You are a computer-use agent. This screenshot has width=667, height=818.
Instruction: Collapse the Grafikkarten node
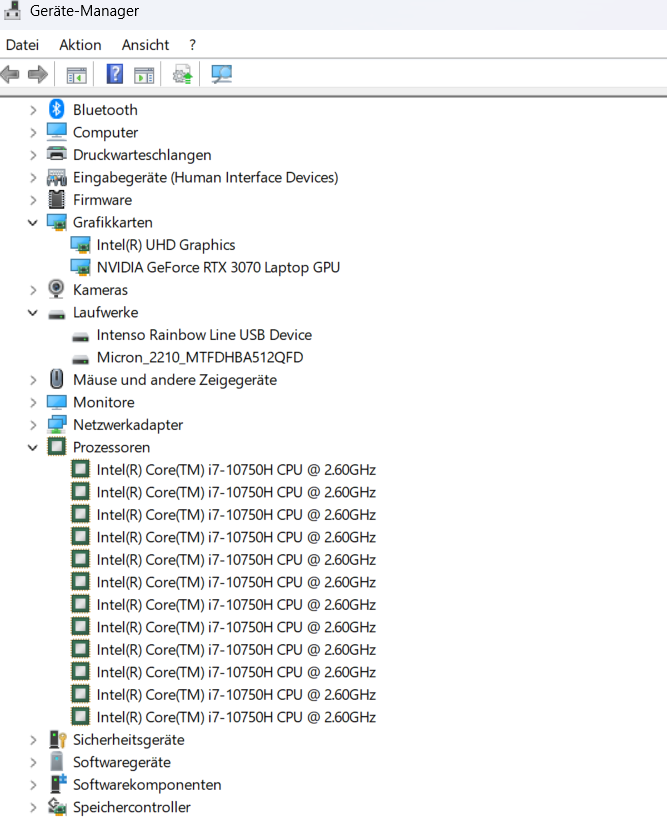pyautogui.click(x=33, y=223)
